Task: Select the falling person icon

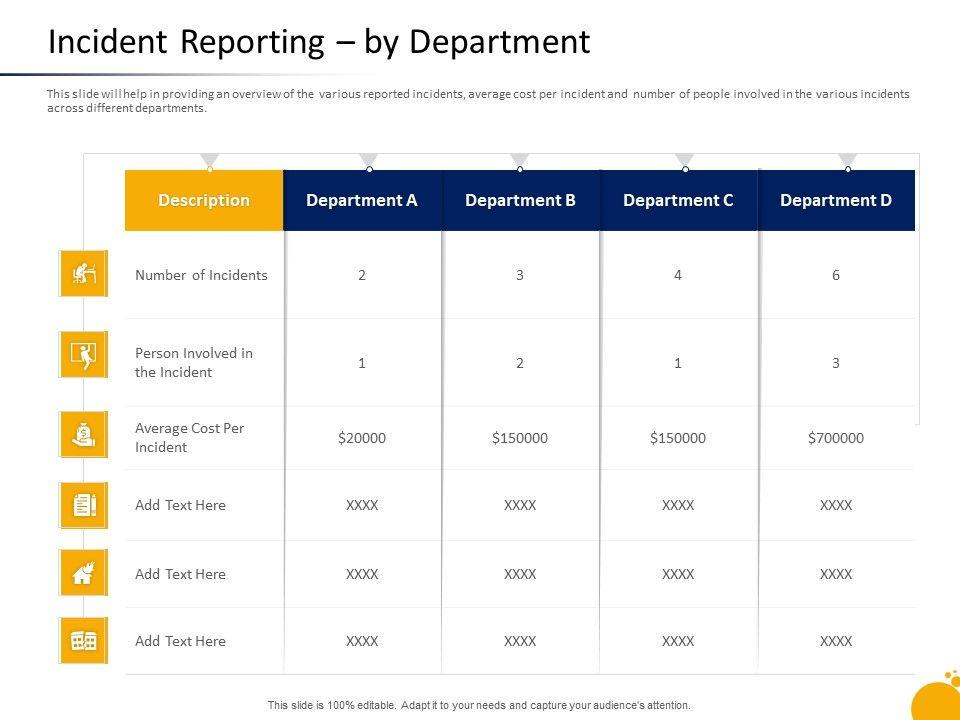Action: (83, 354)
